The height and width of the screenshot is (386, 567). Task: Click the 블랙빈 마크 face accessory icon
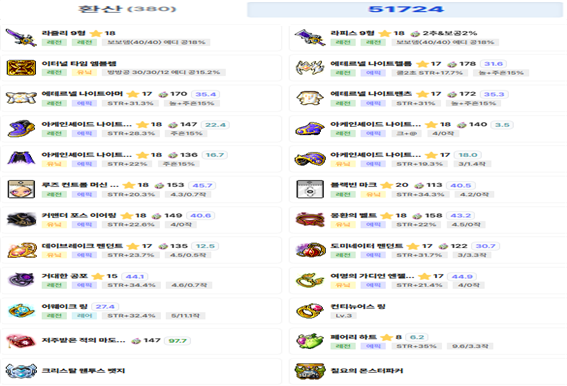pos(310,189)
